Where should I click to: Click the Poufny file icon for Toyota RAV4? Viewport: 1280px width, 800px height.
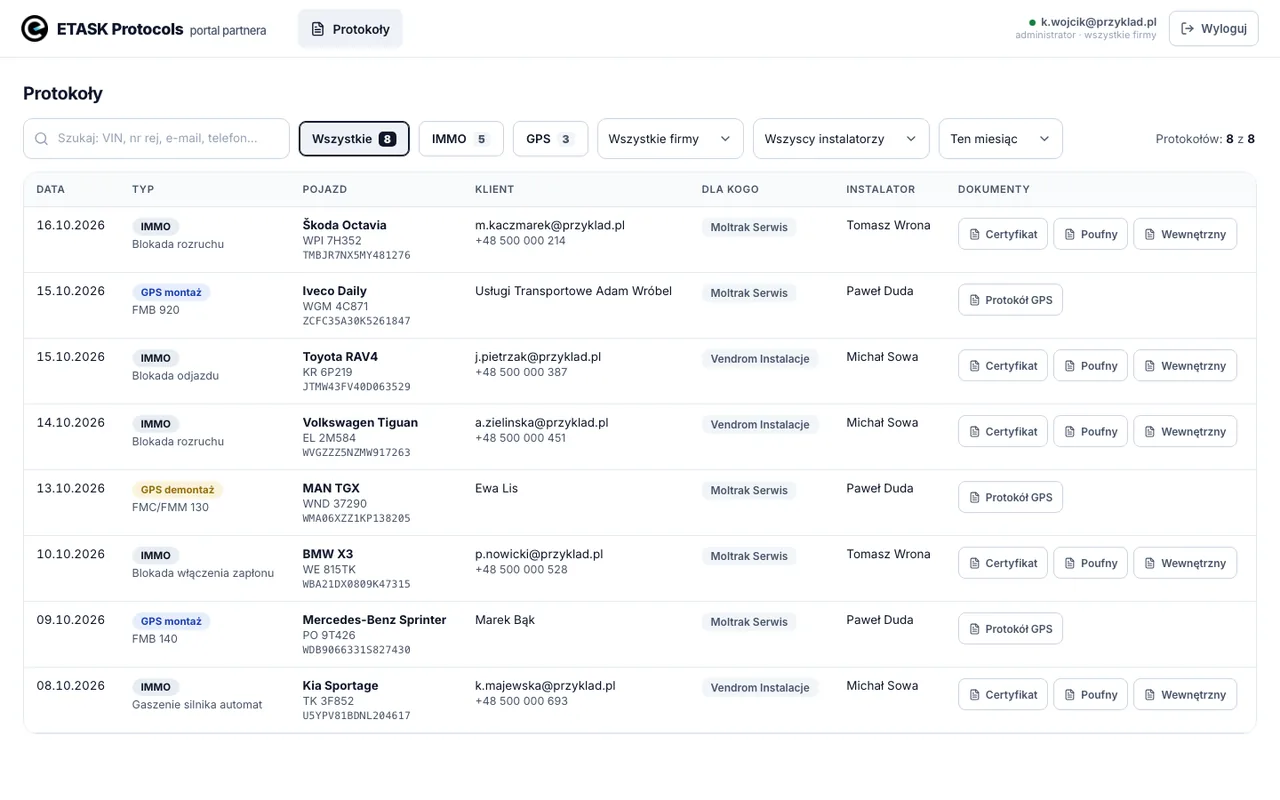[x=1069, y=366]
